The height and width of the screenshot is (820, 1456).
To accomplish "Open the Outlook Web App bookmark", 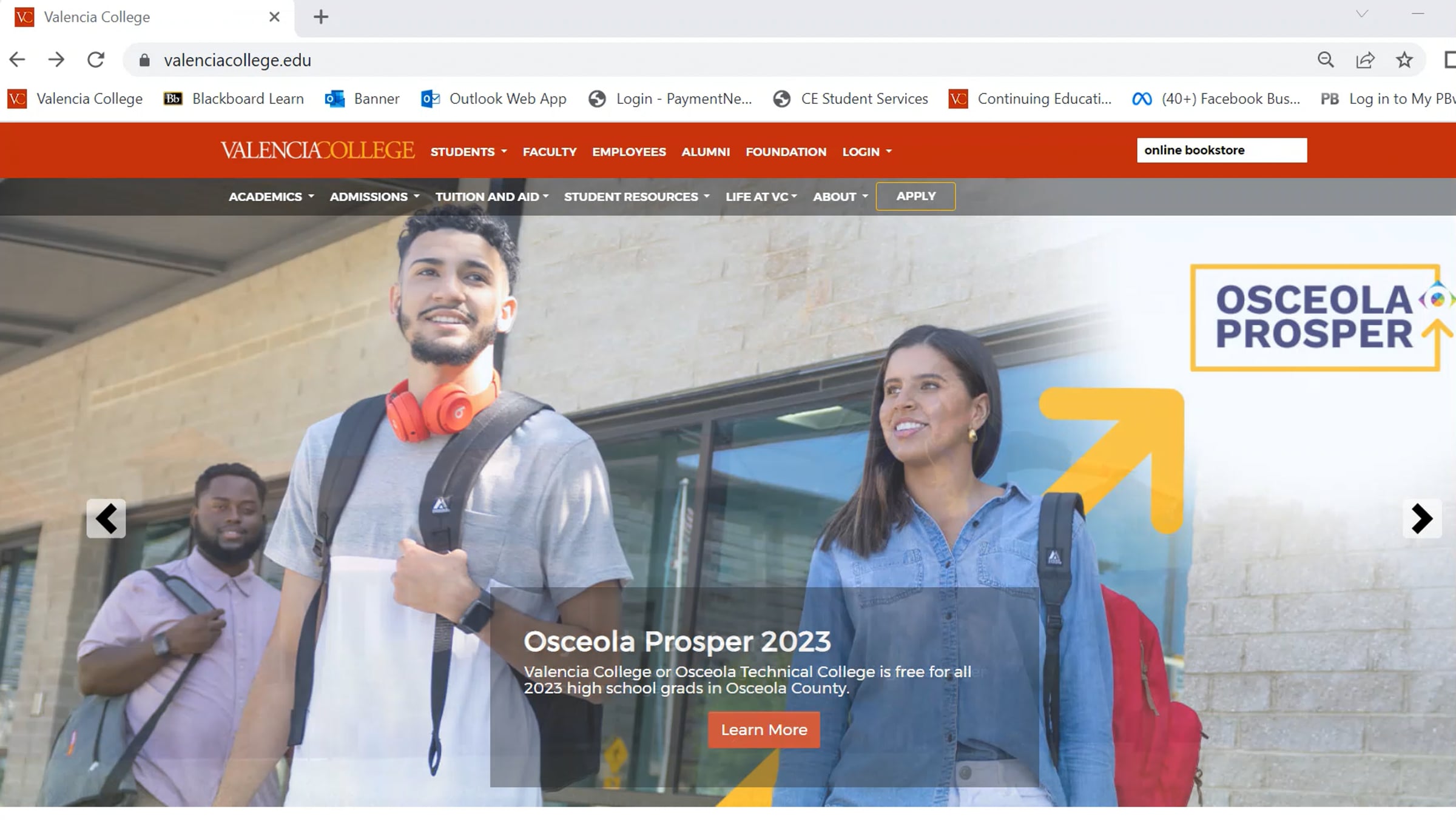I will (x=493, y=98).
